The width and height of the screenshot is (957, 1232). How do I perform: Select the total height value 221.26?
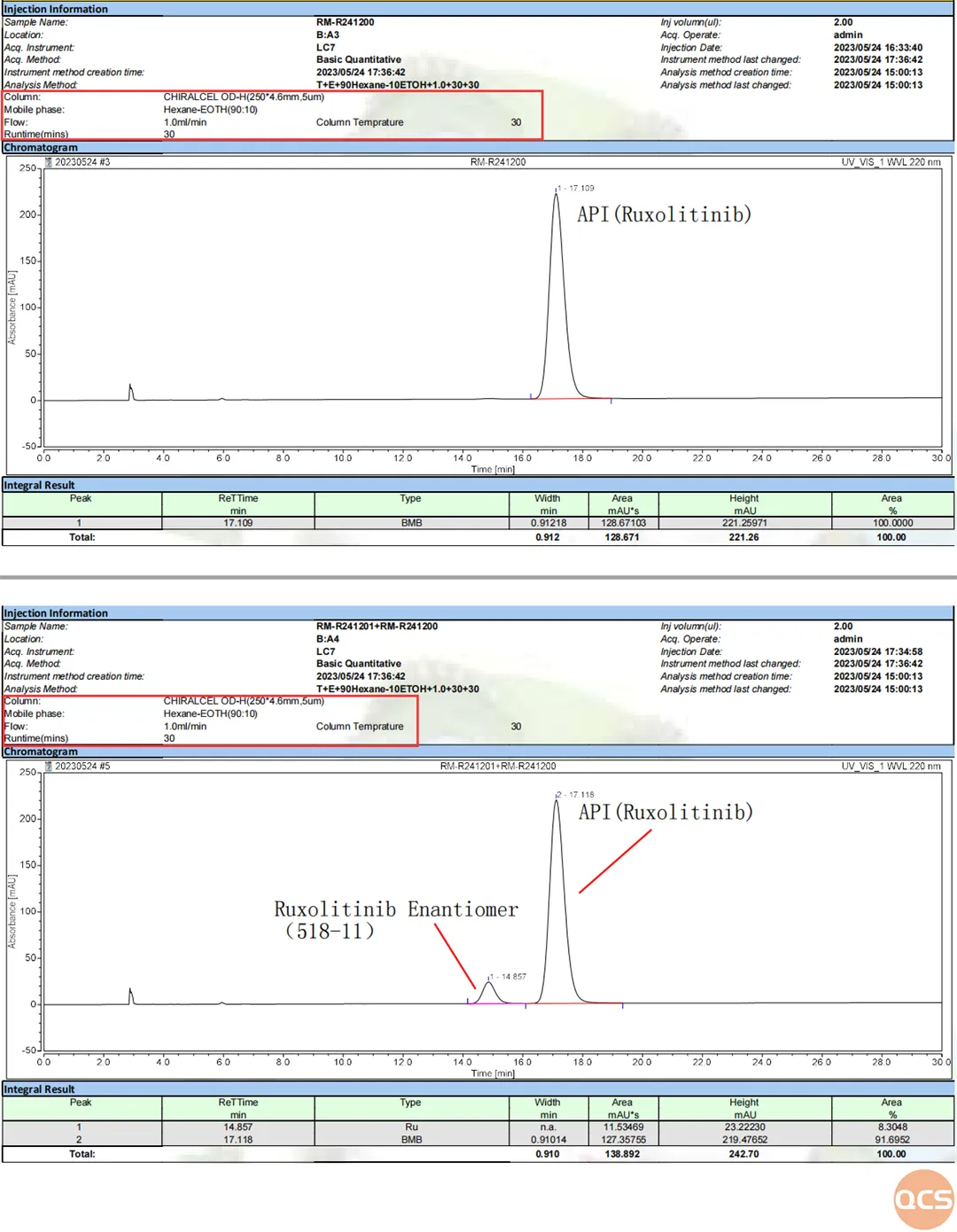743,537
